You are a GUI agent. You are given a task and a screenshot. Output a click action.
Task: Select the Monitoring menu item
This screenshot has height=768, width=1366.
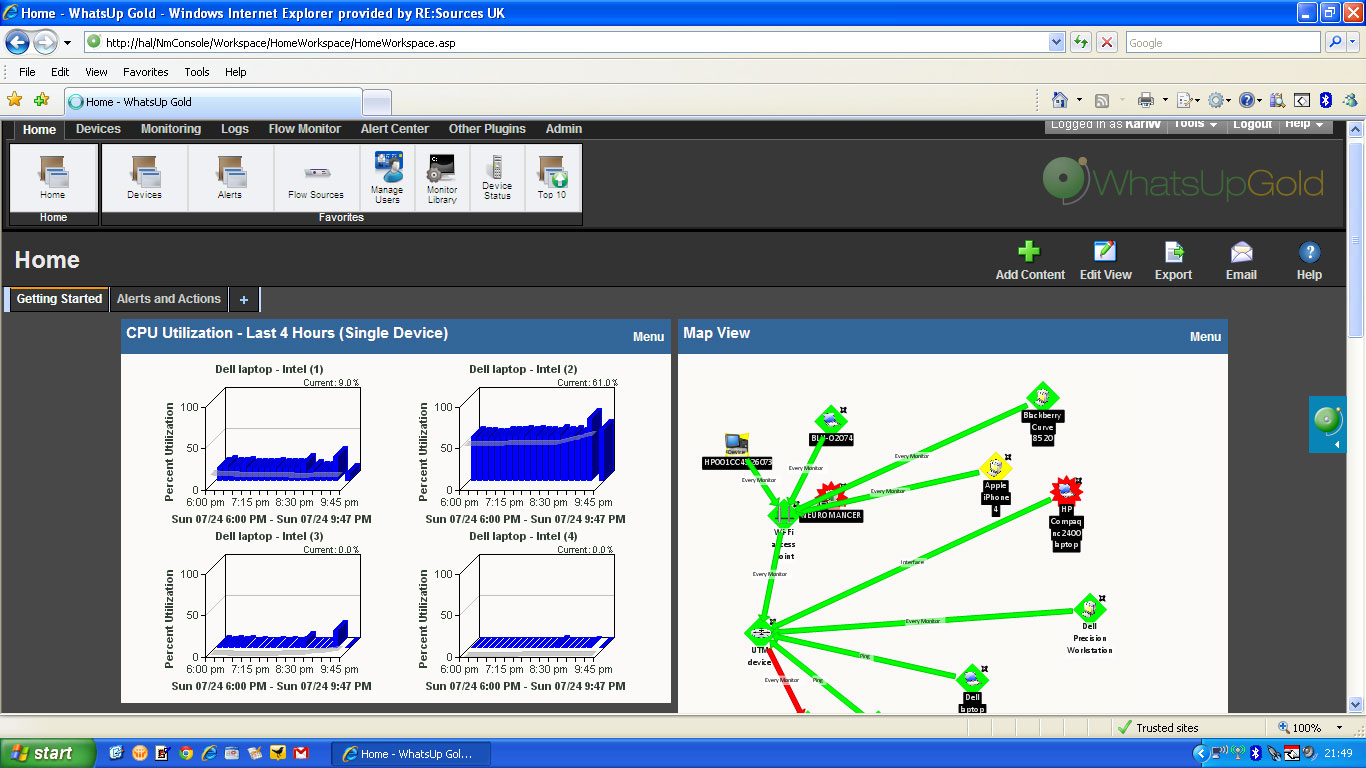pos(171,129)
